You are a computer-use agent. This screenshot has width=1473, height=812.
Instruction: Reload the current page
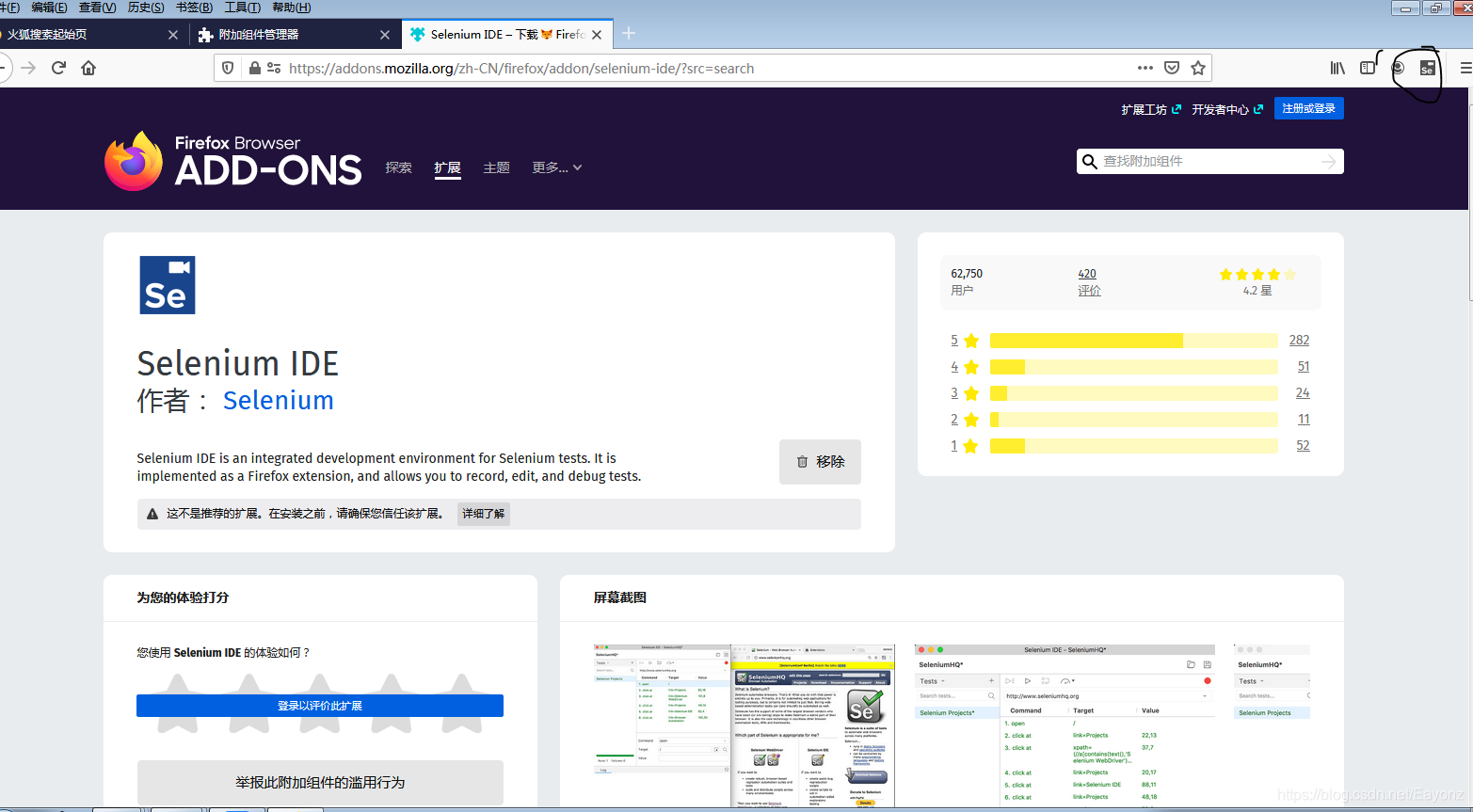[58, 68]
